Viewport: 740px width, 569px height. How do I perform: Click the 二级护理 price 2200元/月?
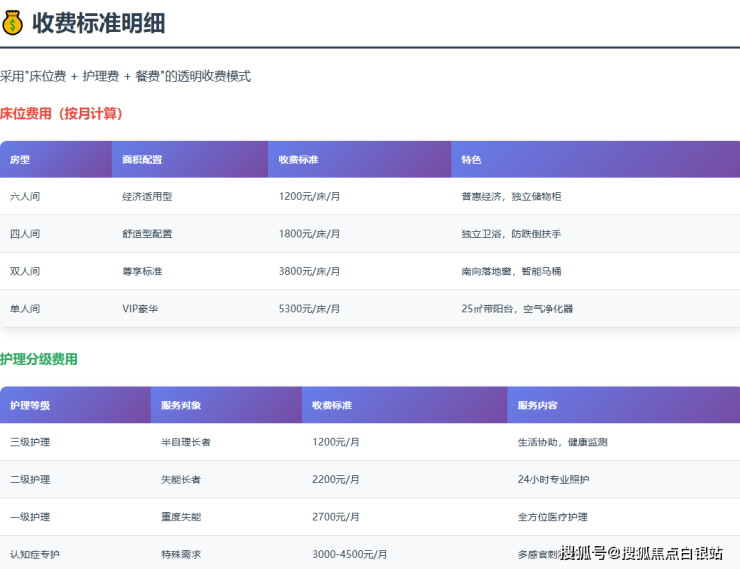pyautogui.click(x=336, y=480)
